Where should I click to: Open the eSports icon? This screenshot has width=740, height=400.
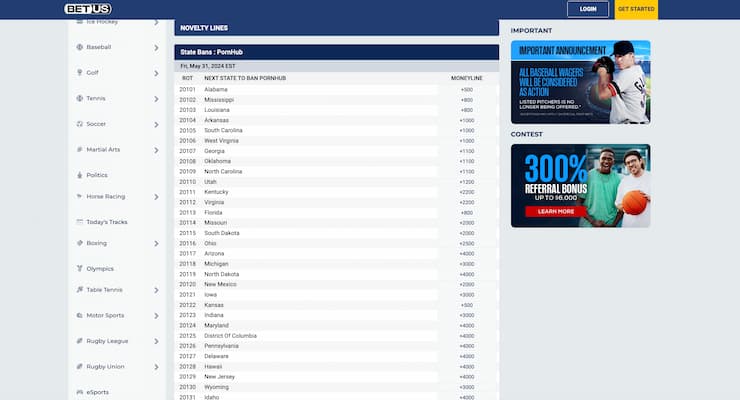pos(79,392)
